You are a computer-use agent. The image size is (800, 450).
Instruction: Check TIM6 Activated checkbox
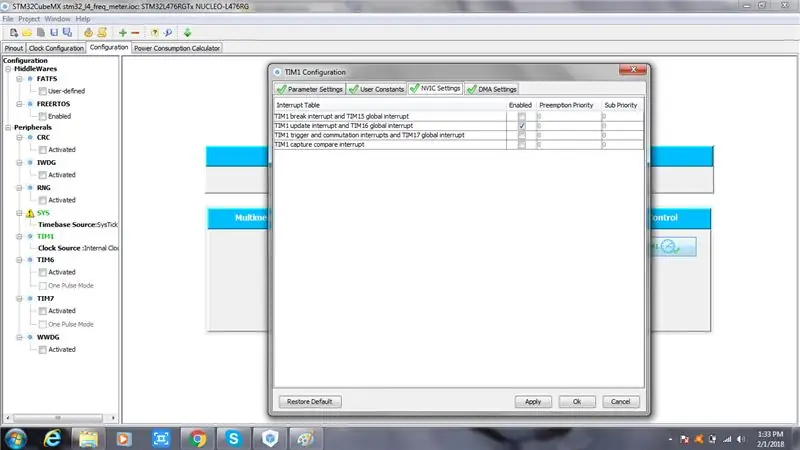43,272
